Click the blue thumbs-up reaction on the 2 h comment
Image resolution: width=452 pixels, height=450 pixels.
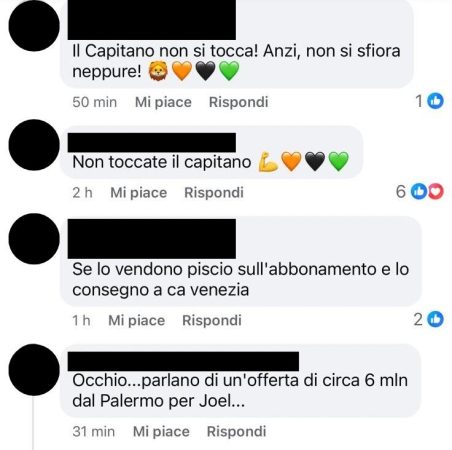(419, 192)
